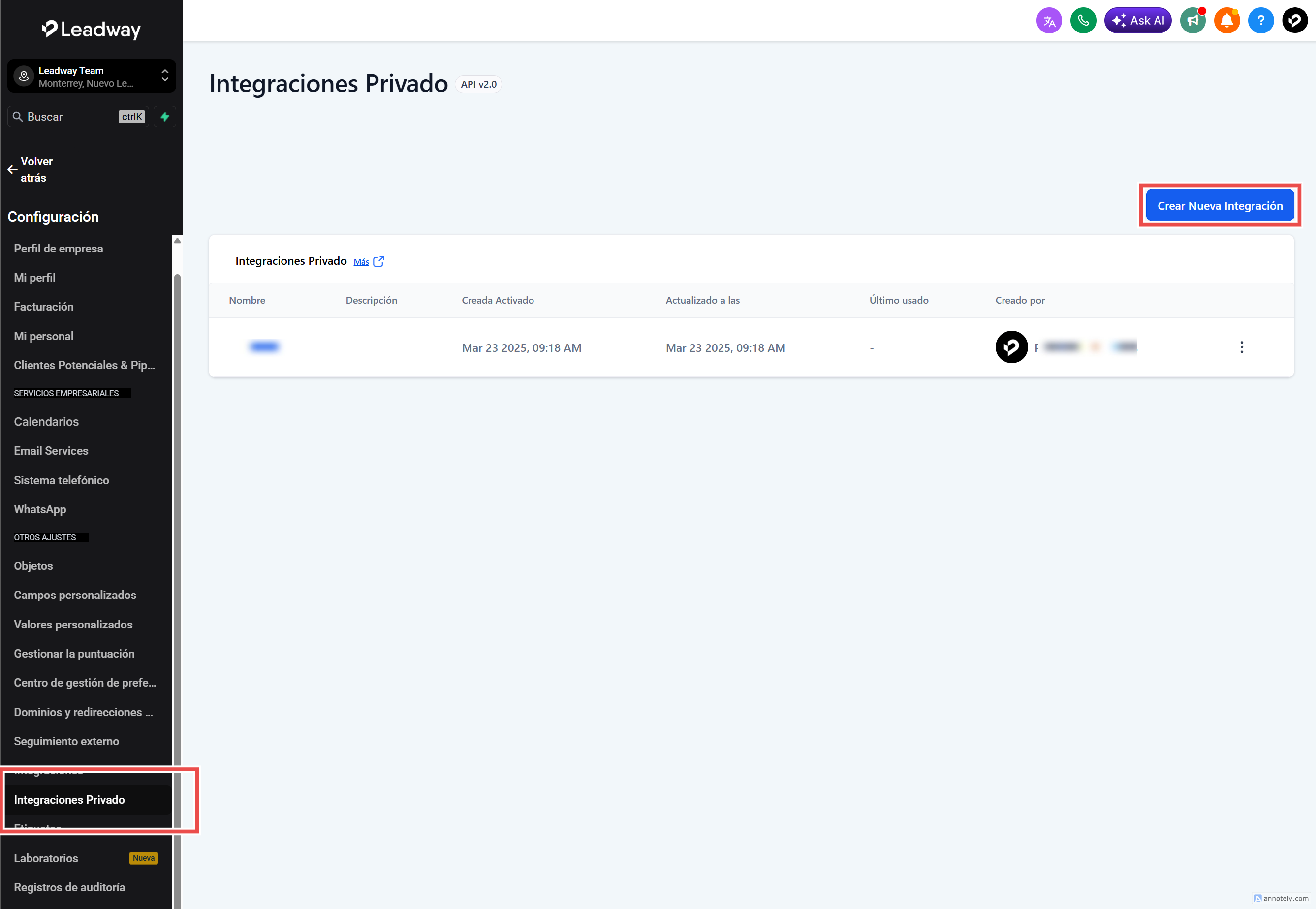Click Volver atrás to go back
This screenshot has height=909, width=1316.
point(36,169)
